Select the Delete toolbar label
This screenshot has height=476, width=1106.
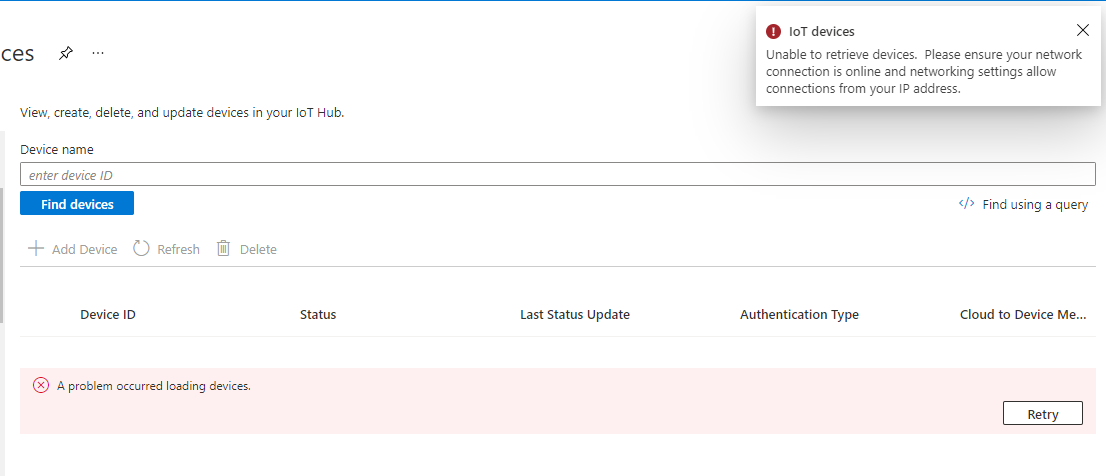click(x=258, y=249)
